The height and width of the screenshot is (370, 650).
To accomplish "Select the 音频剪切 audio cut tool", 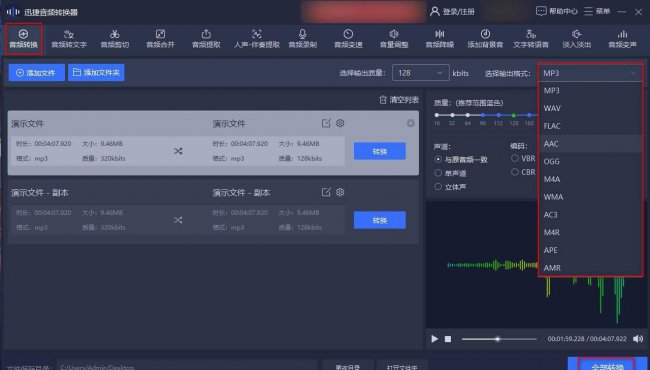I will pyautogui.click(x=115, y=39).
